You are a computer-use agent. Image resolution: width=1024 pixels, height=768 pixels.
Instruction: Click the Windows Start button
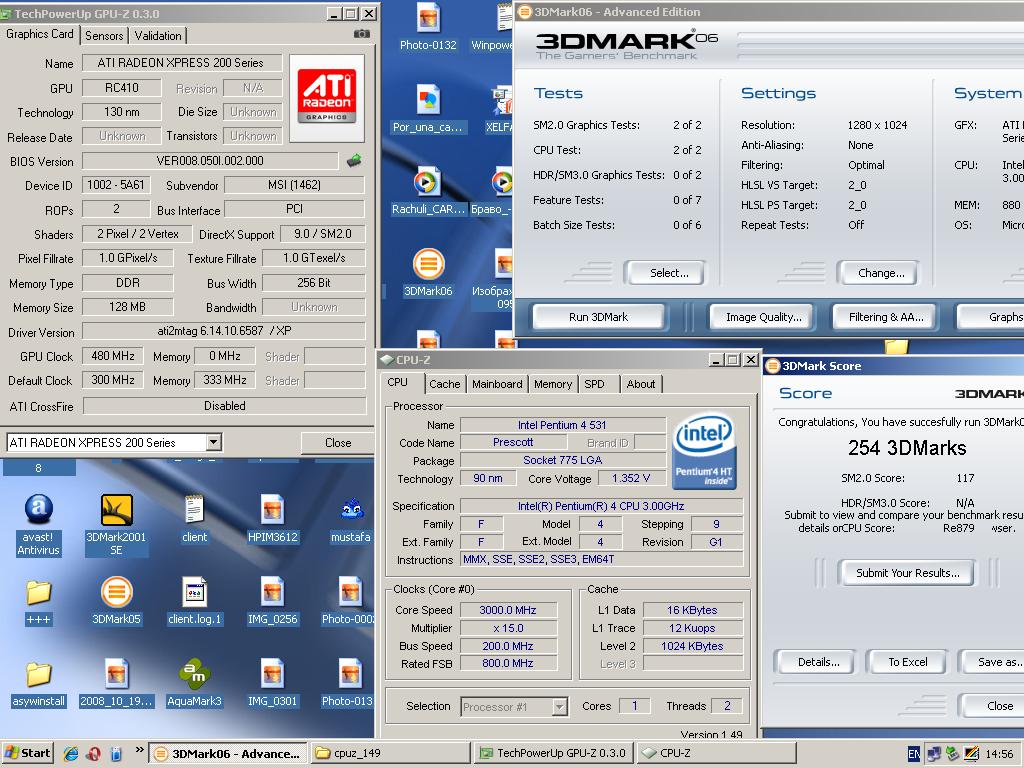click(27, 753)
